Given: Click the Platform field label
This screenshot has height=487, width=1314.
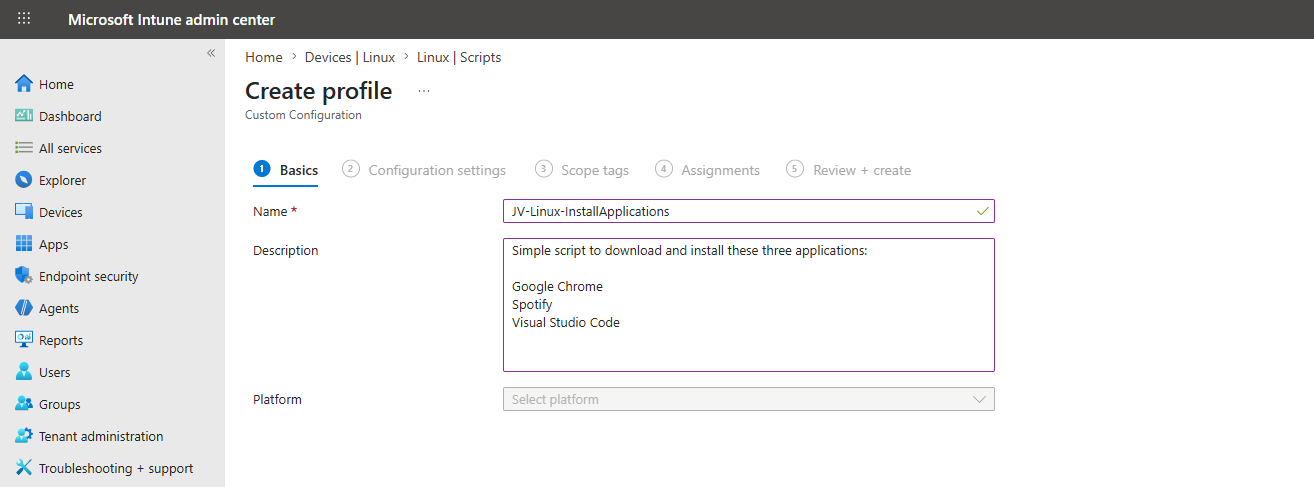Looking at the screenshot, I should pos(277,399).
